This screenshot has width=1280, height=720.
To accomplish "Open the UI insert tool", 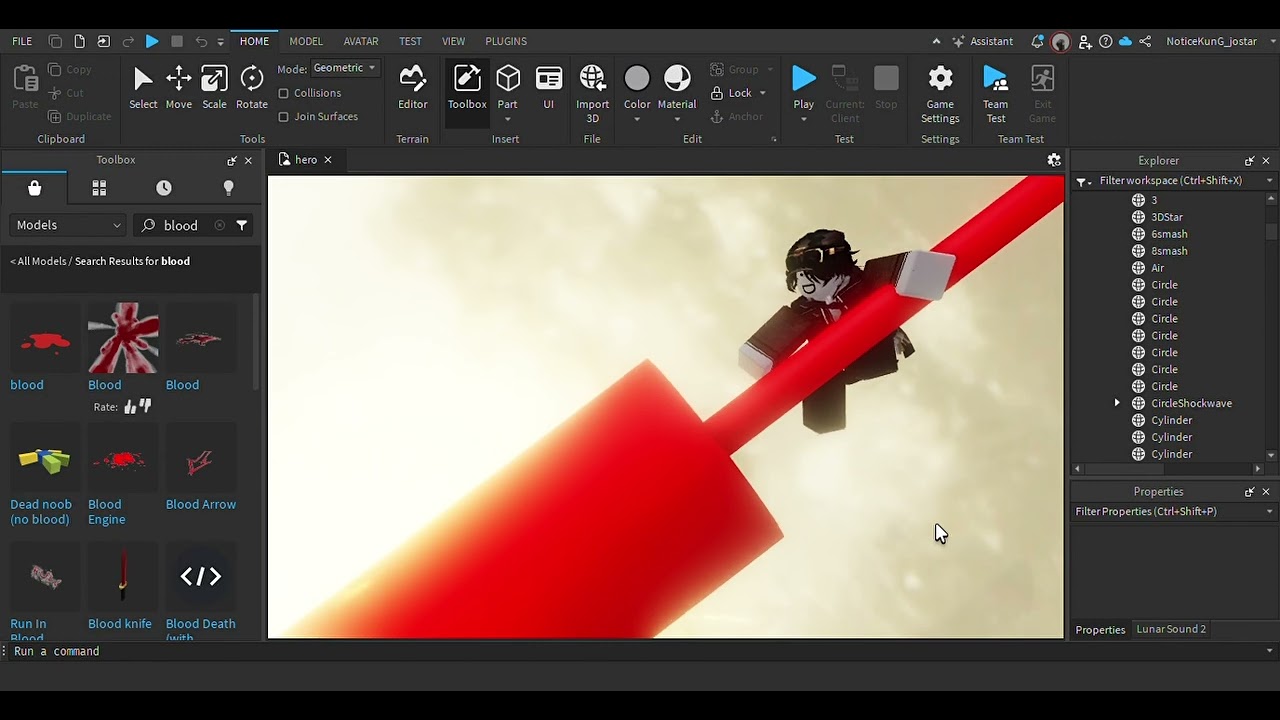I will click(549, 88).
